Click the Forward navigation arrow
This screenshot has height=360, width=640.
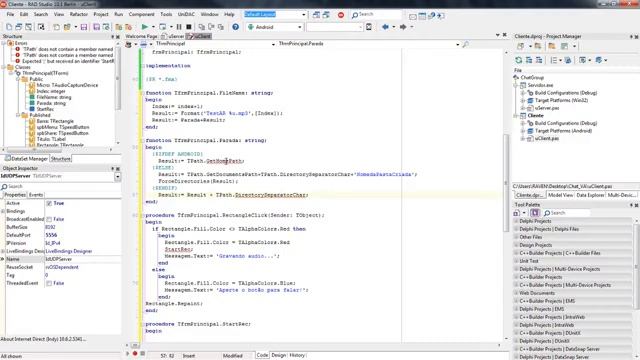click(403, 27)
